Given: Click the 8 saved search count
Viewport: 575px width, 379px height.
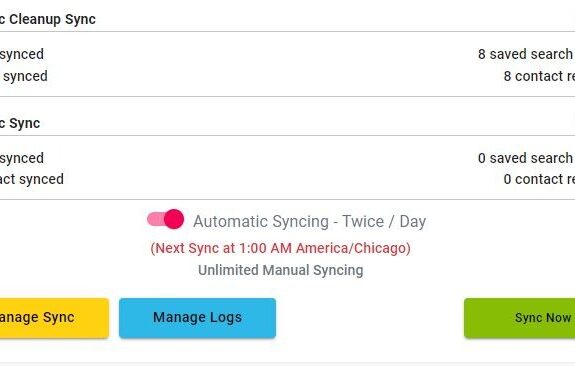Looking at the screenshot, I should tap(526, 54).
